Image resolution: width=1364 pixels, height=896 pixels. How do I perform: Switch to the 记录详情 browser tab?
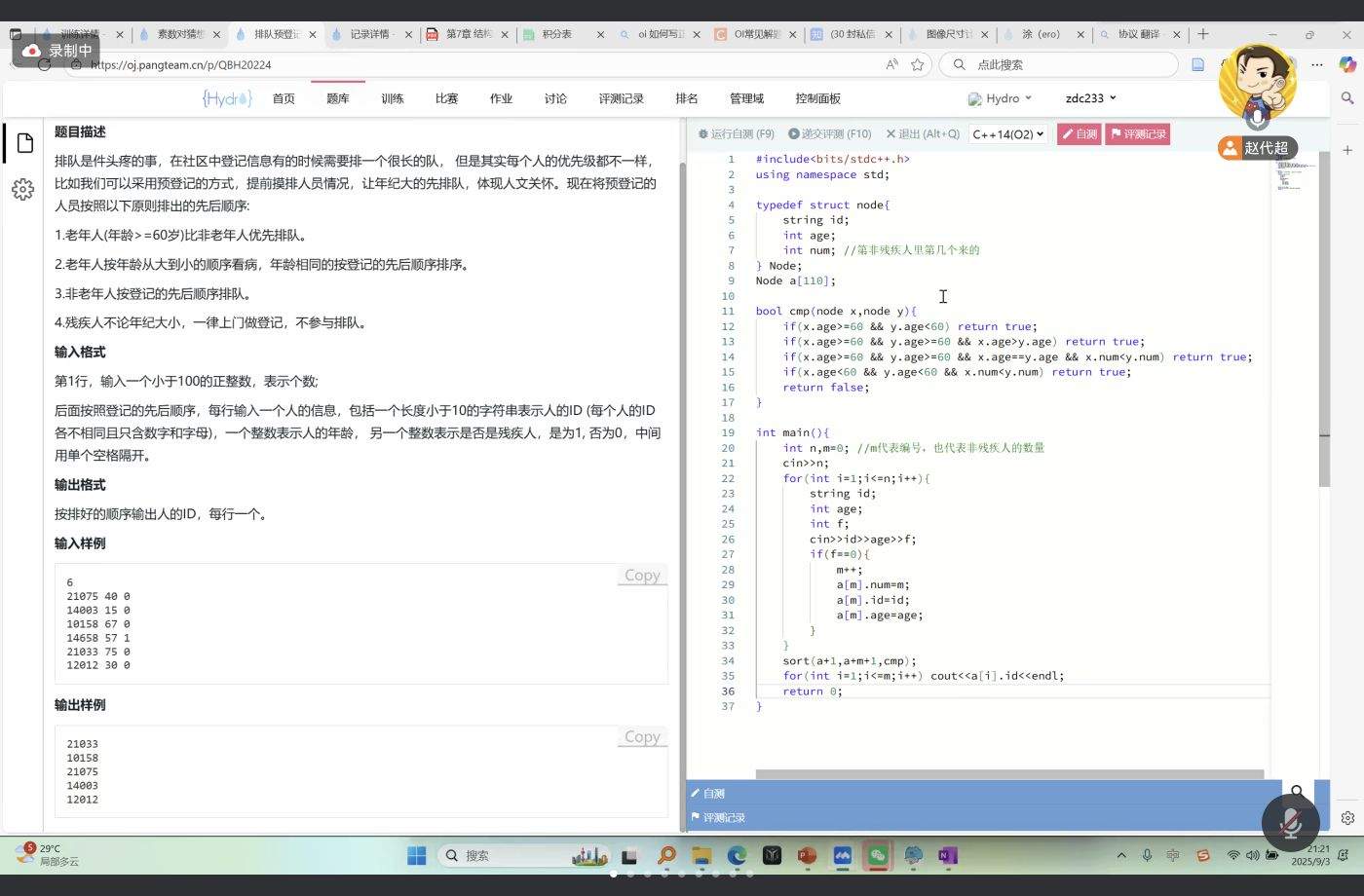[369, 34]
